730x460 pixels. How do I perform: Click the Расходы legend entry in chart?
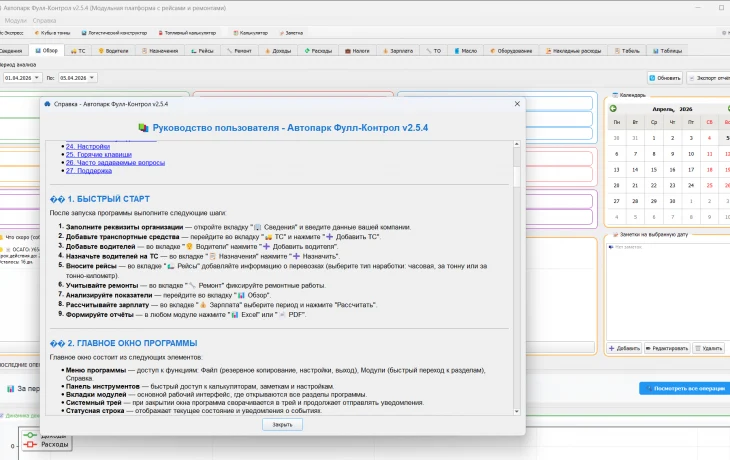coord(46,444)
